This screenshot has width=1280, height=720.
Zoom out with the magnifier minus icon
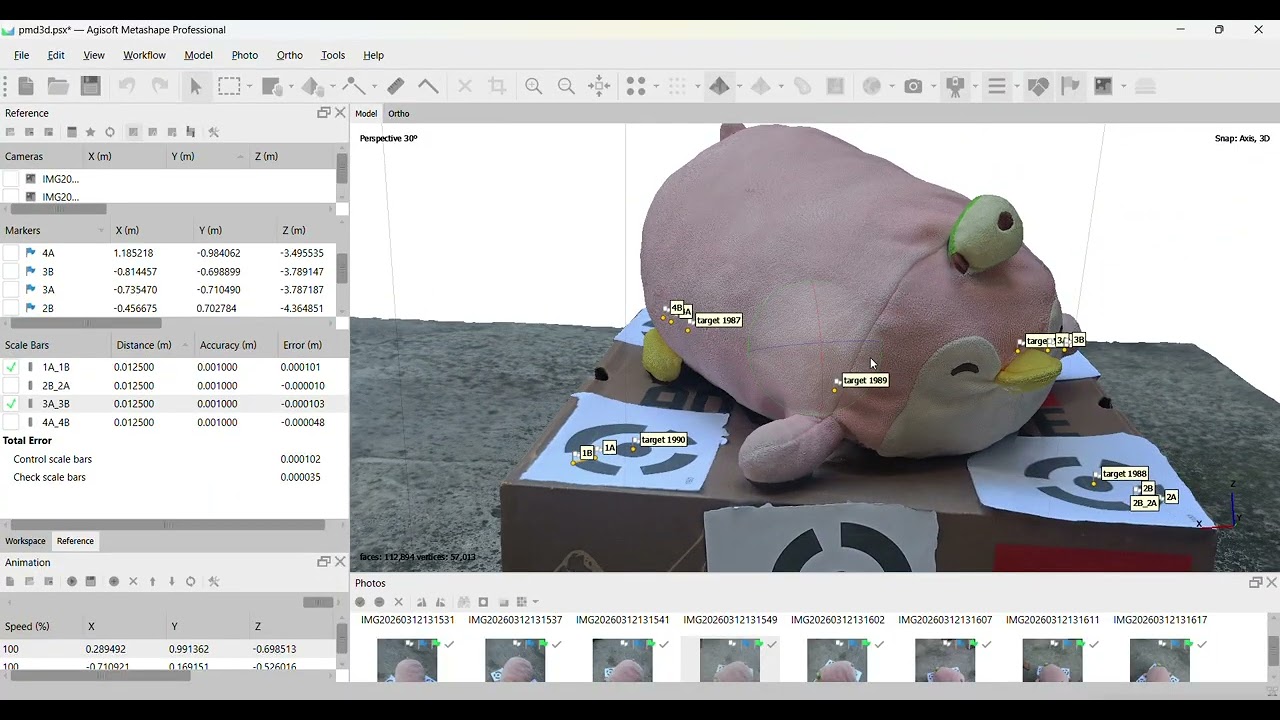coord(566,86)
